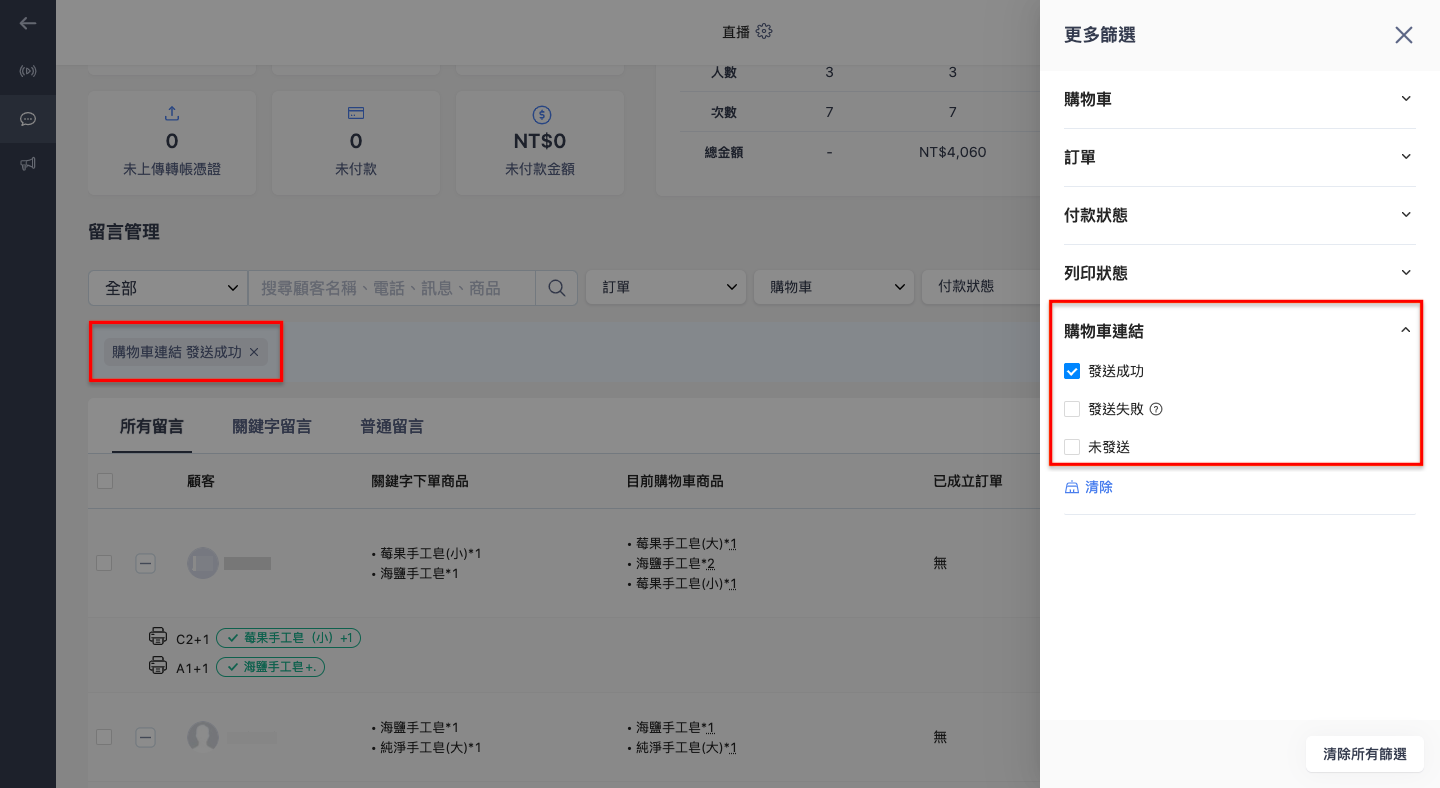Click 清除所有篩選 button
Screen dimensions: 1440x788
[1365, 754]
